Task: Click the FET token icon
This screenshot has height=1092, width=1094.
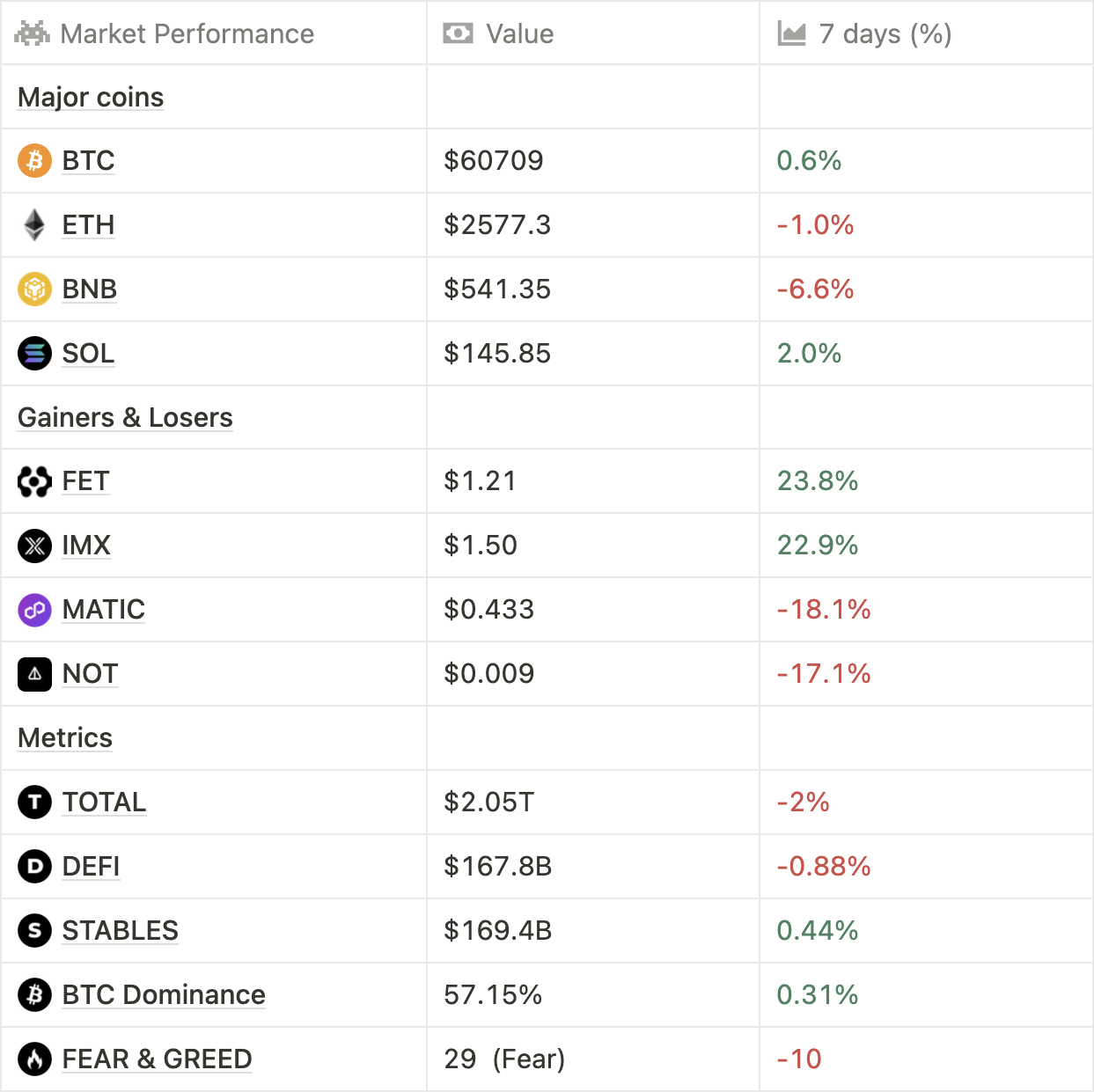Action: (34, 481)
